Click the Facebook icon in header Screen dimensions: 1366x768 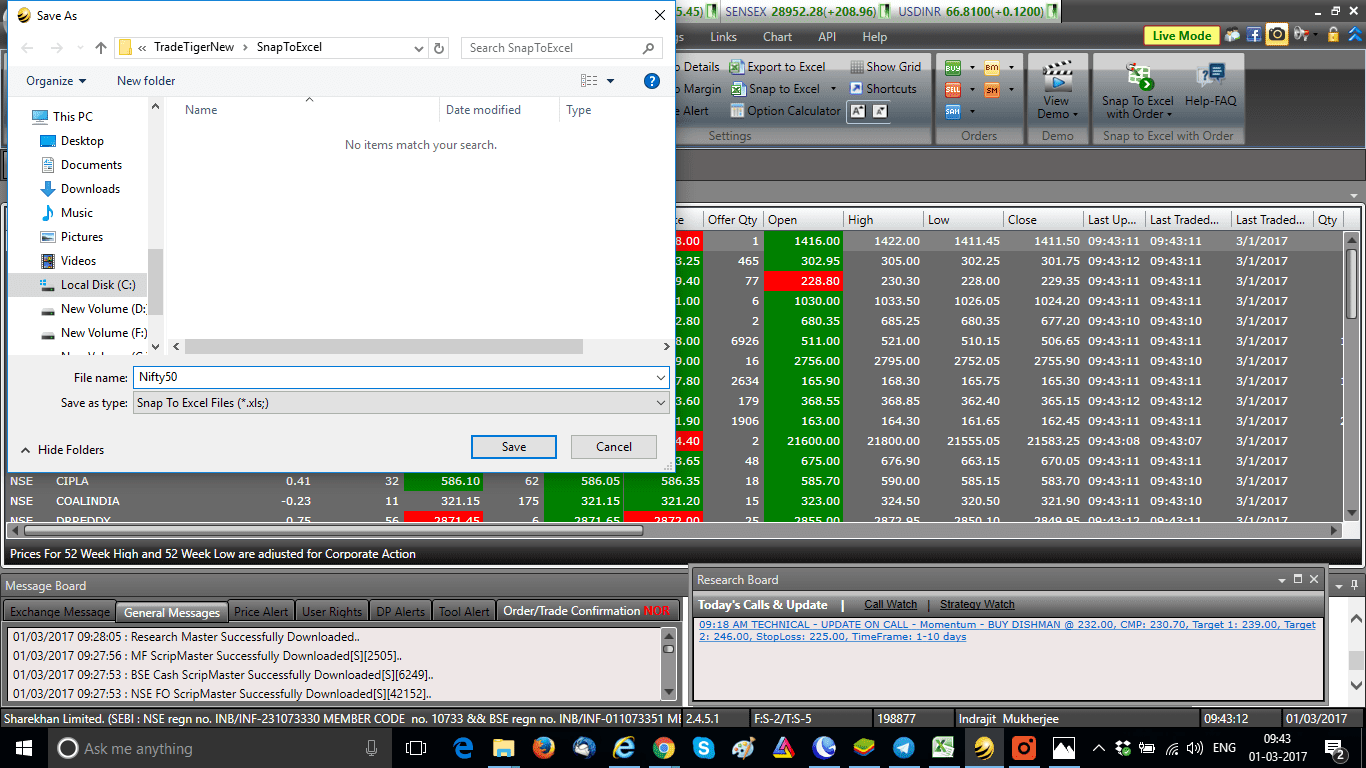[x=1254, y=35]
